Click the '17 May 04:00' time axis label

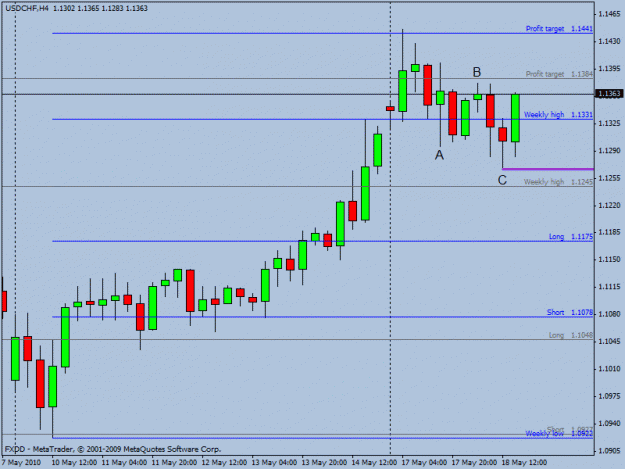click(425, 462)
